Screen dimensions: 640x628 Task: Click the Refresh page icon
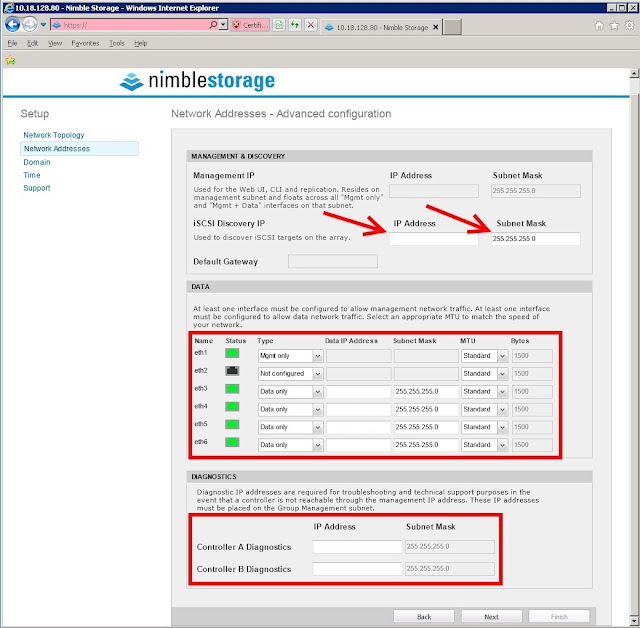coord(295,25)
